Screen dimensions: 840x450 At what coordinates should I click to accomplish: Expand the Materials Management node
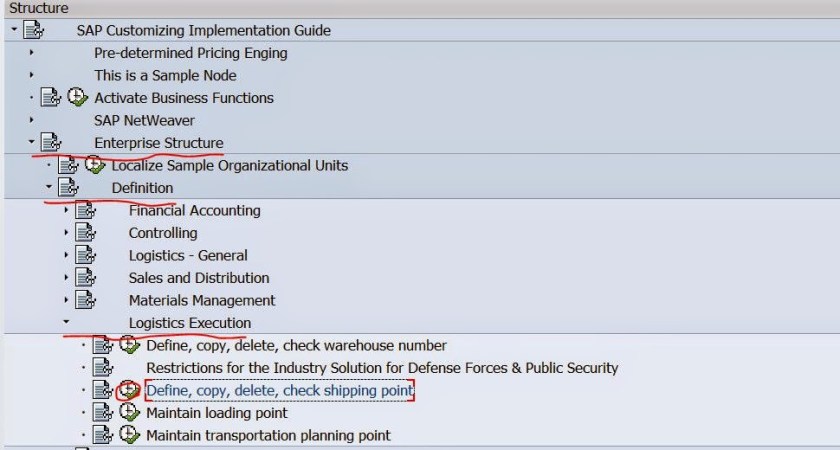click(x=66, y=300)
